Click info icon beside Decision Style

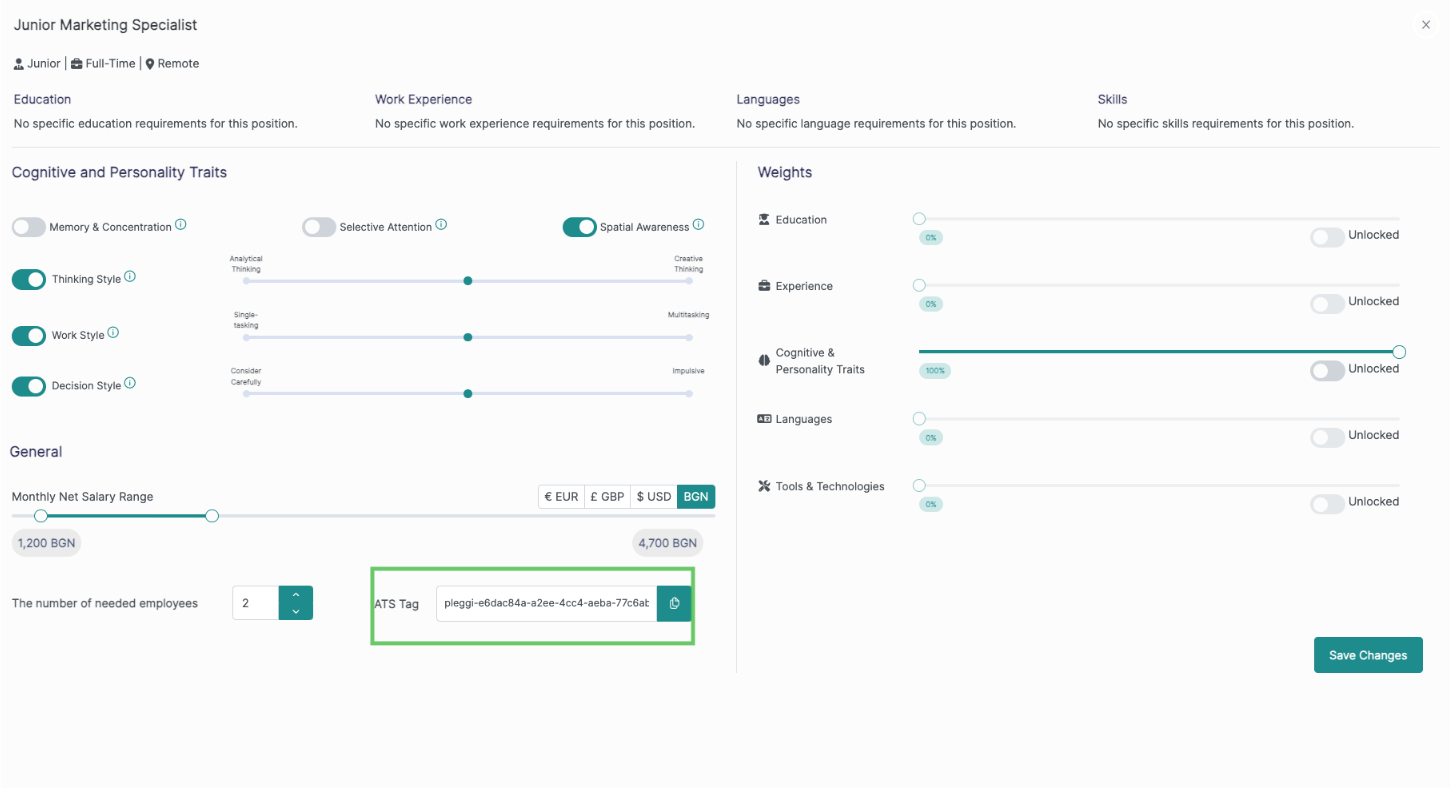point(130,383)
